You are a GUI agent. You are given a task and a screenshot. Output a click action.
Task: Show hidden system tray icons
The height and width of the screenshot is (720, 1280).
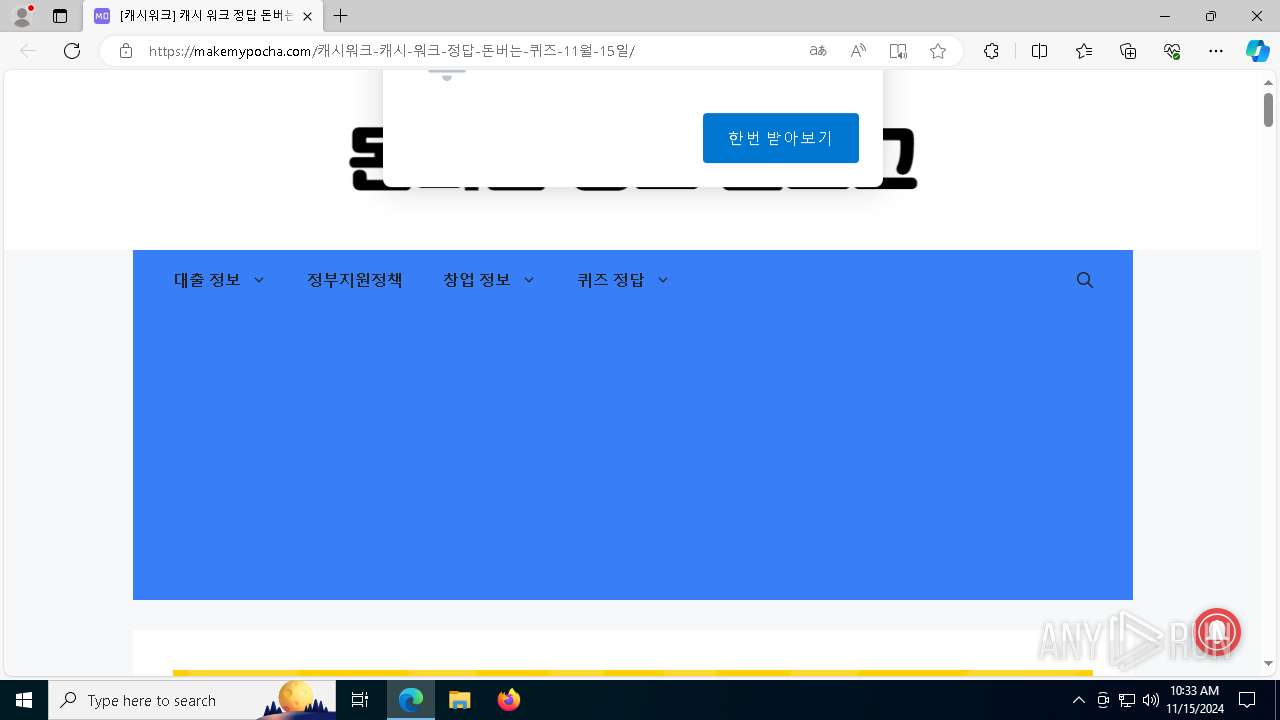point(1078,700)
